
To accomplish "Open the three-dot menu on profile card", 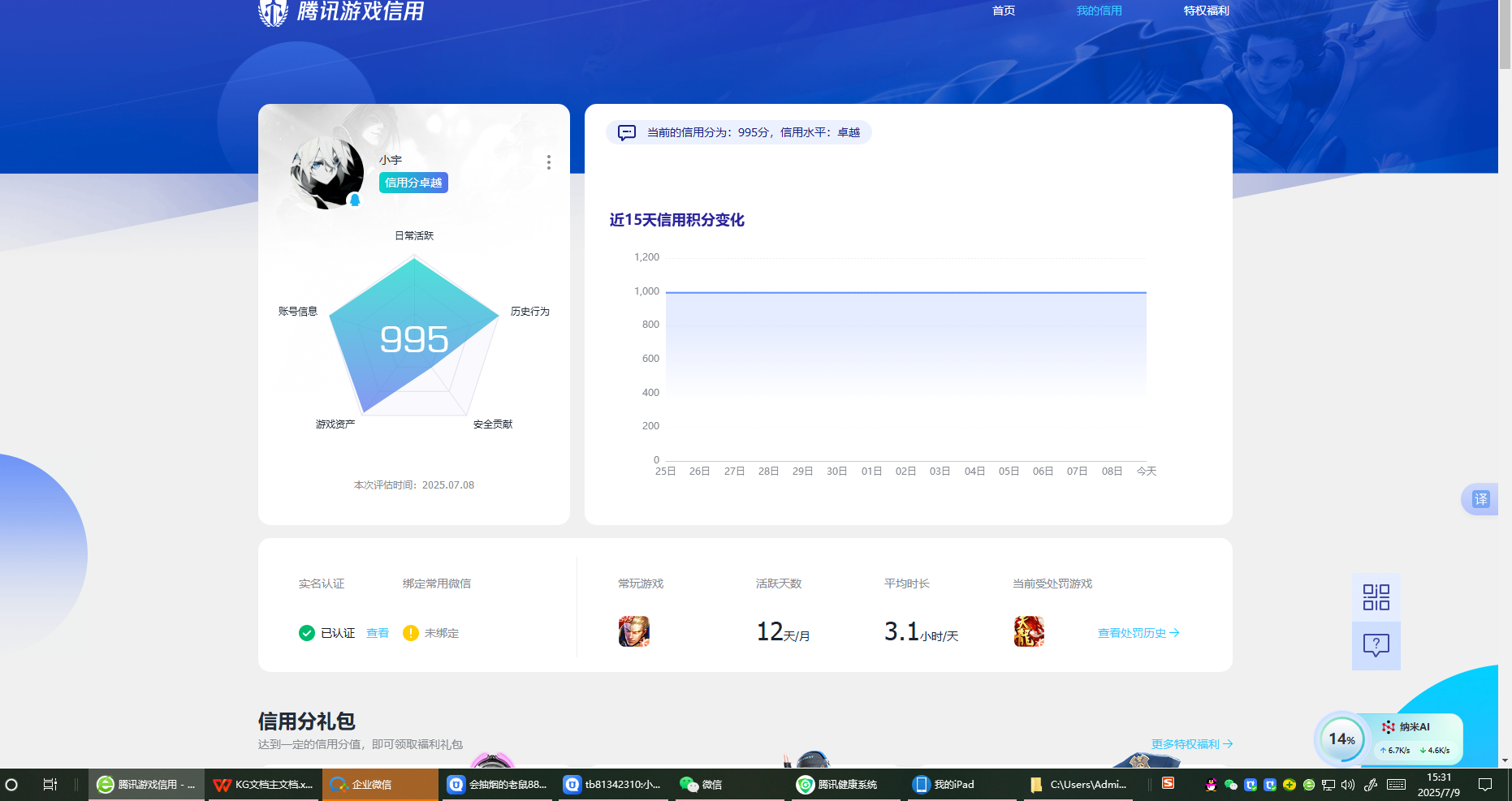I will point(549,162).
